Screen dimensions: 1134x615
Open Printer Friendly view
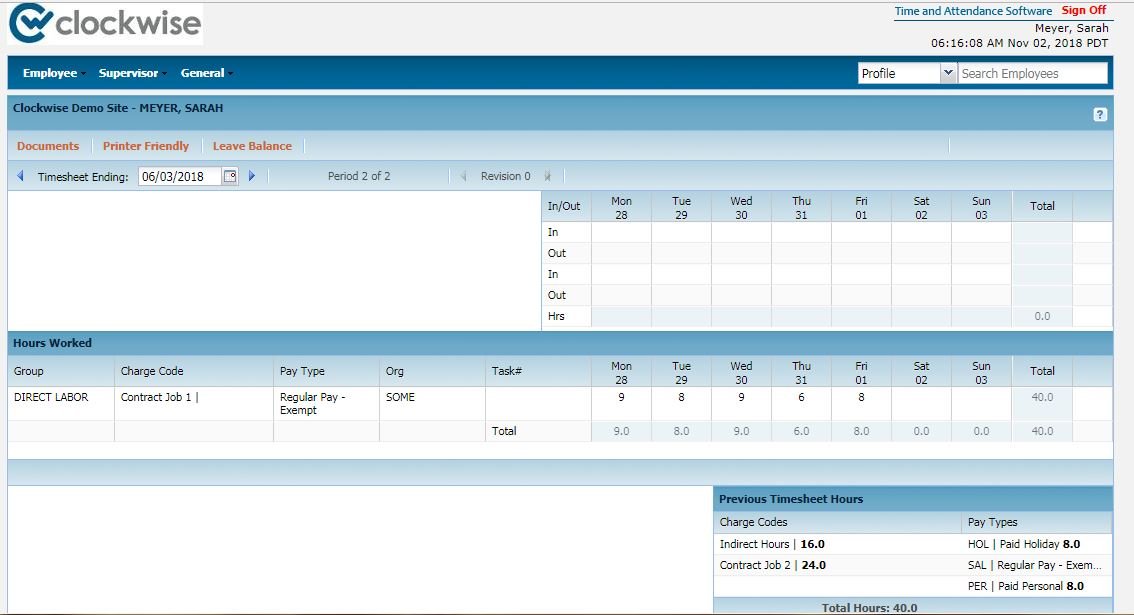coord(145,145)
